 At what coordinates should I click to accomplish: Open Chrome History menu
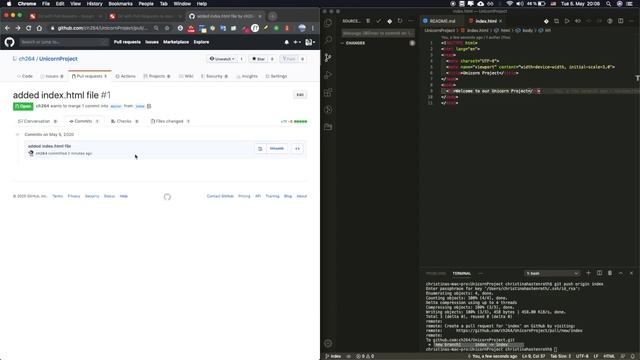[94, 4]
